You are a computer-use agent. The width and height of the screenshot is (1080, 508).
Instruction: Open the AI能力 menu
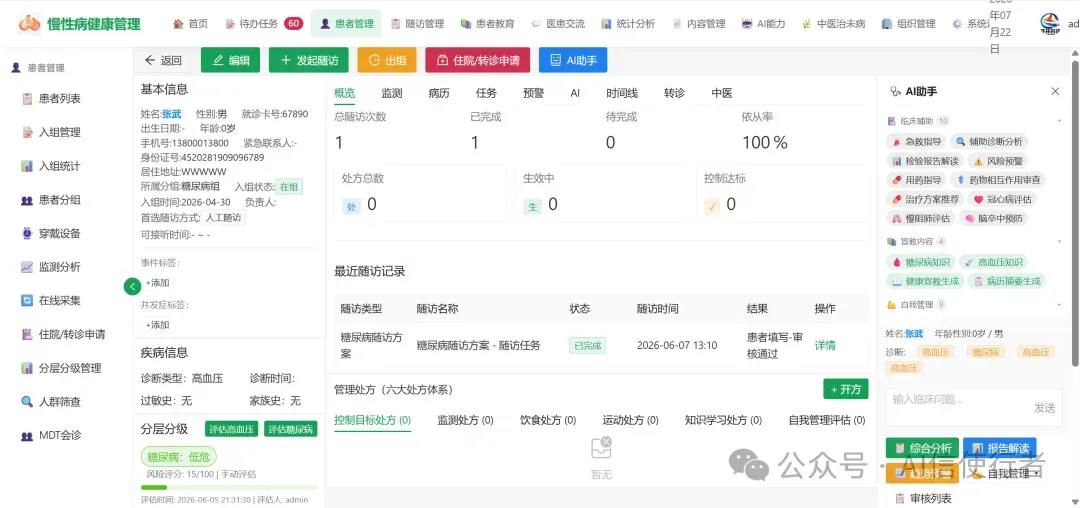coord(763,23)
